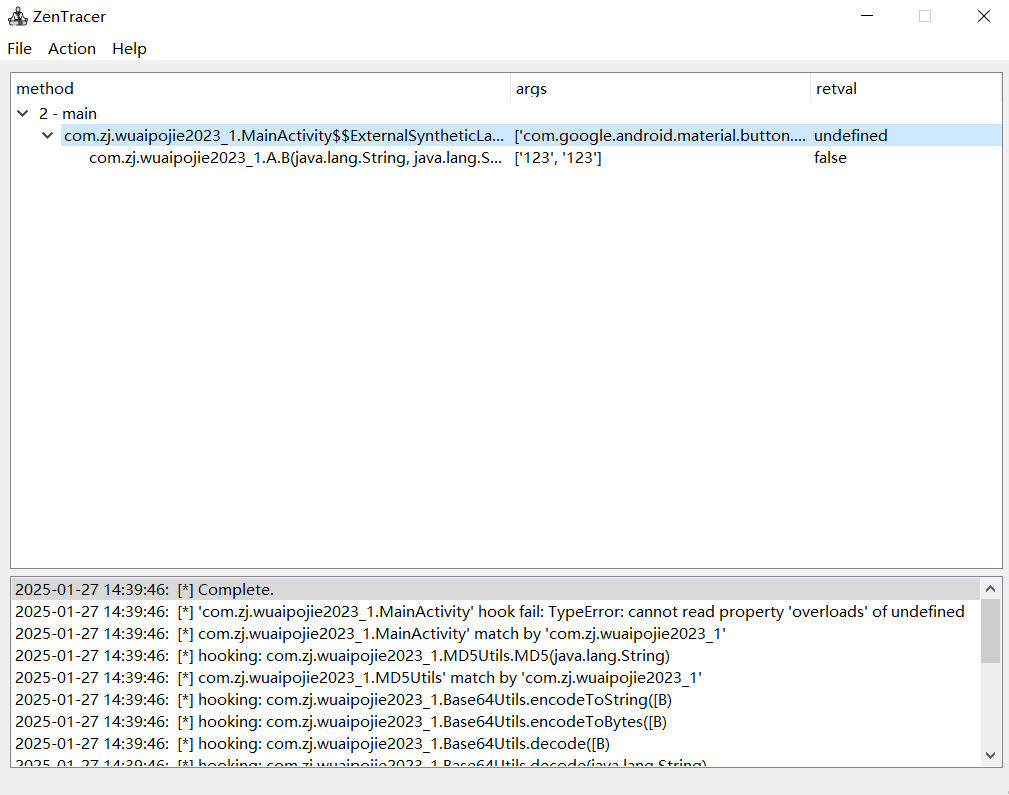Select the '2 - main' tree row

[x=68, y=114]
